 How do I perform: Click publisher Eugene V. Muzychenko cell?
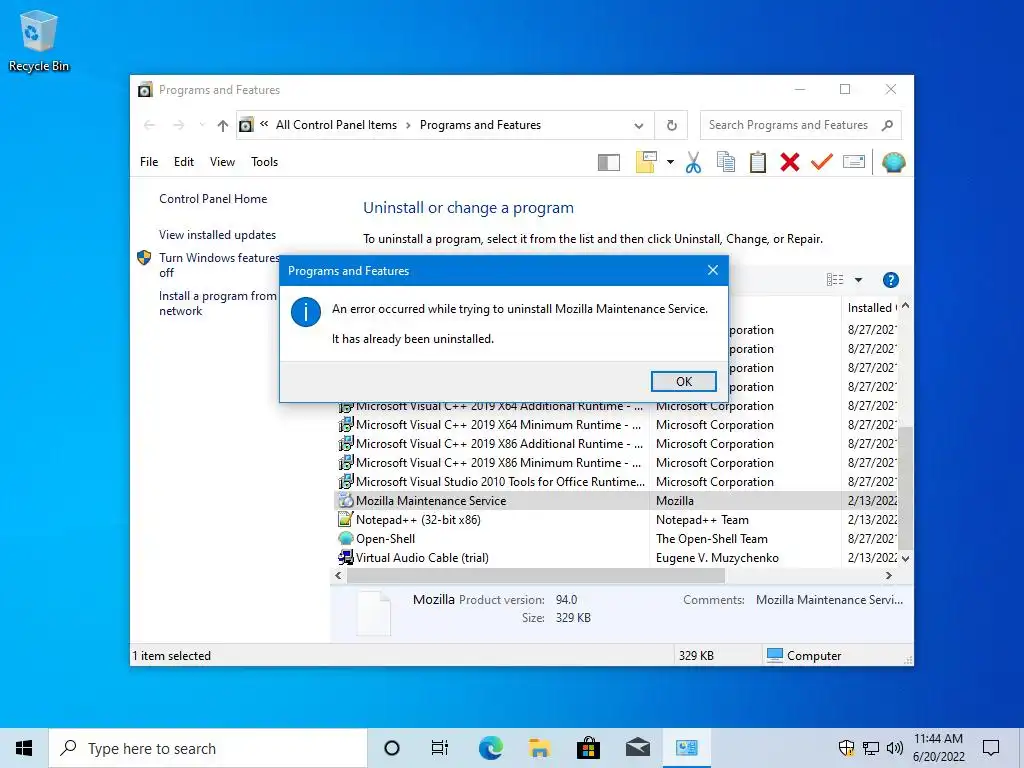(x=717, y=558)
